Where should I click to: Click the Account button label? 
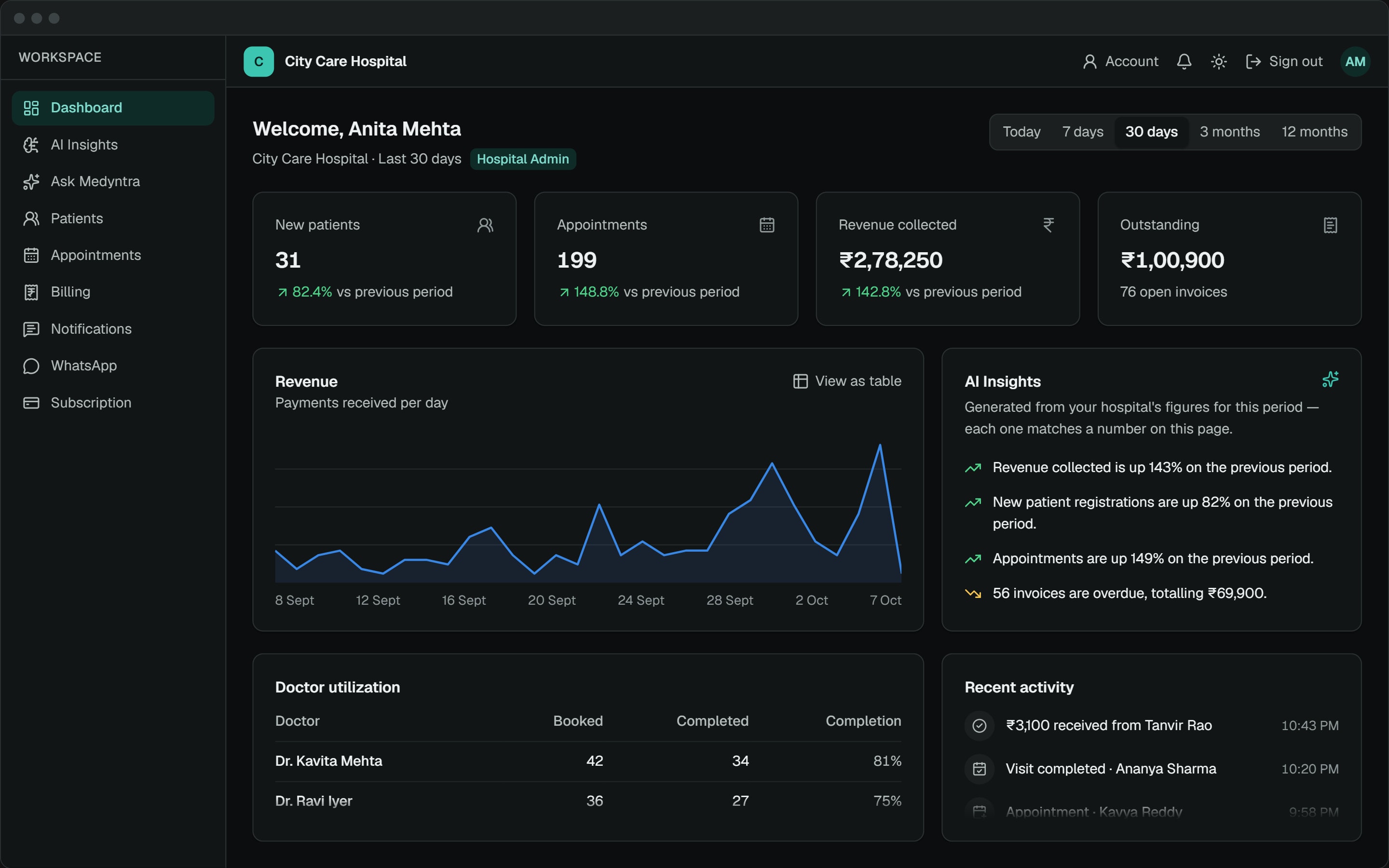(x=1131, y=61)
